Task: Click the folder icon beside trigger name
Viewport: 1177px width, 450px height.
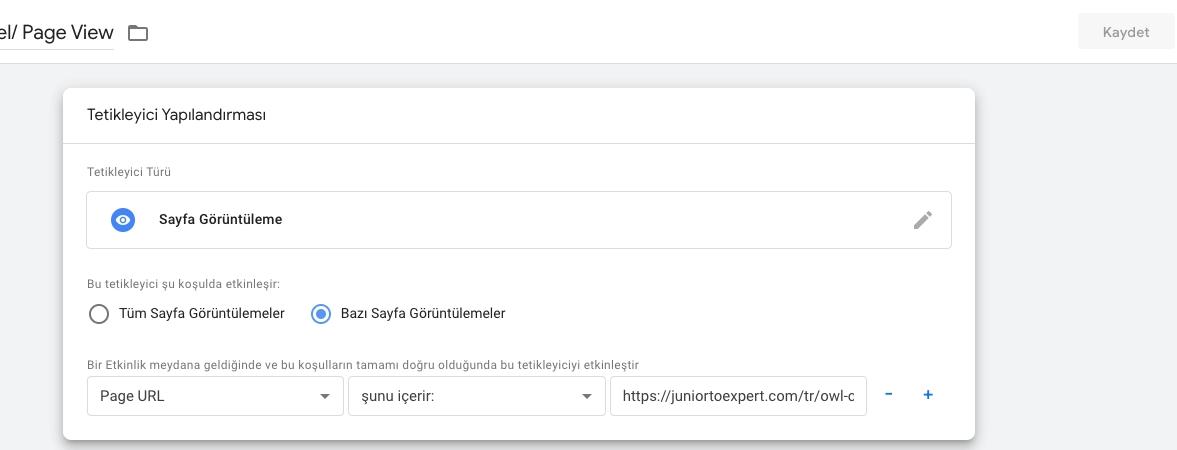Action: (138, 33)
